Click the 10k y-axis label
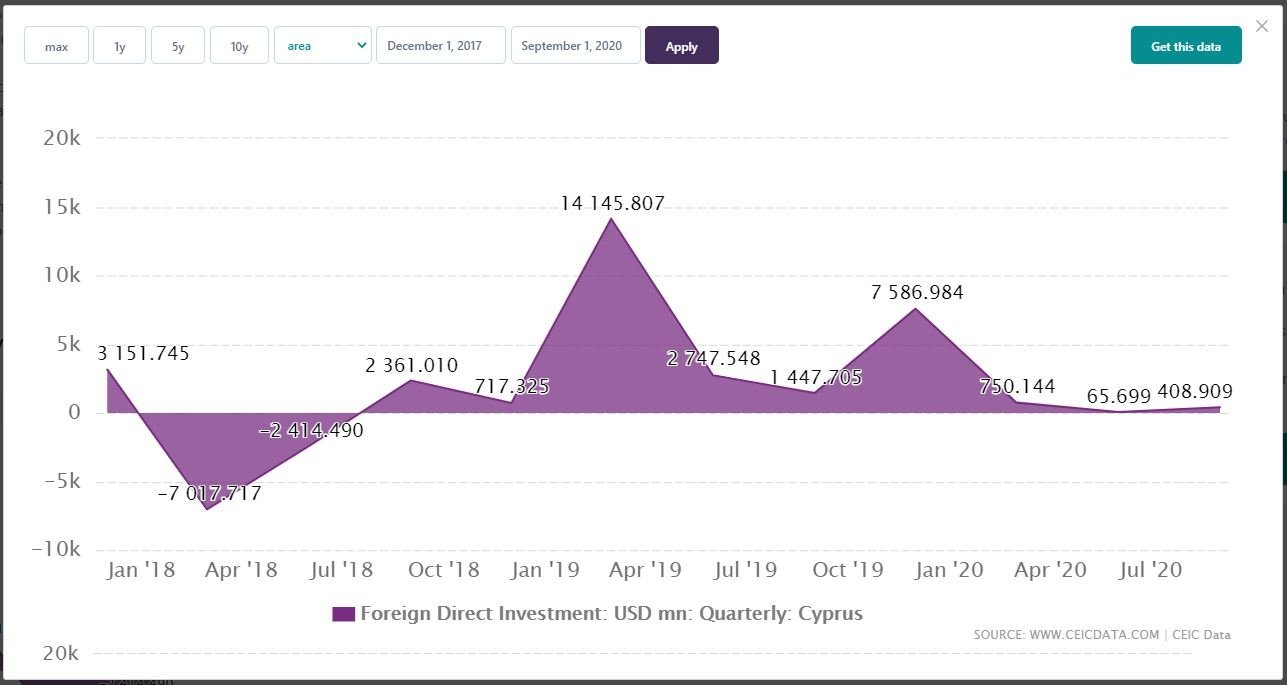The width and height of the screenshot is (1287, 685). 62,275
